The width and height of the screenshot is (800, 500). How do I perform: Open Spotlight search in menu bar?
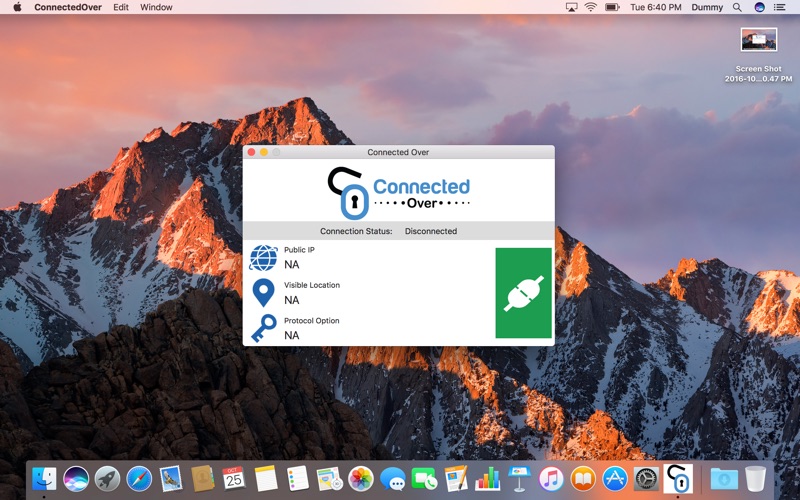737,7
